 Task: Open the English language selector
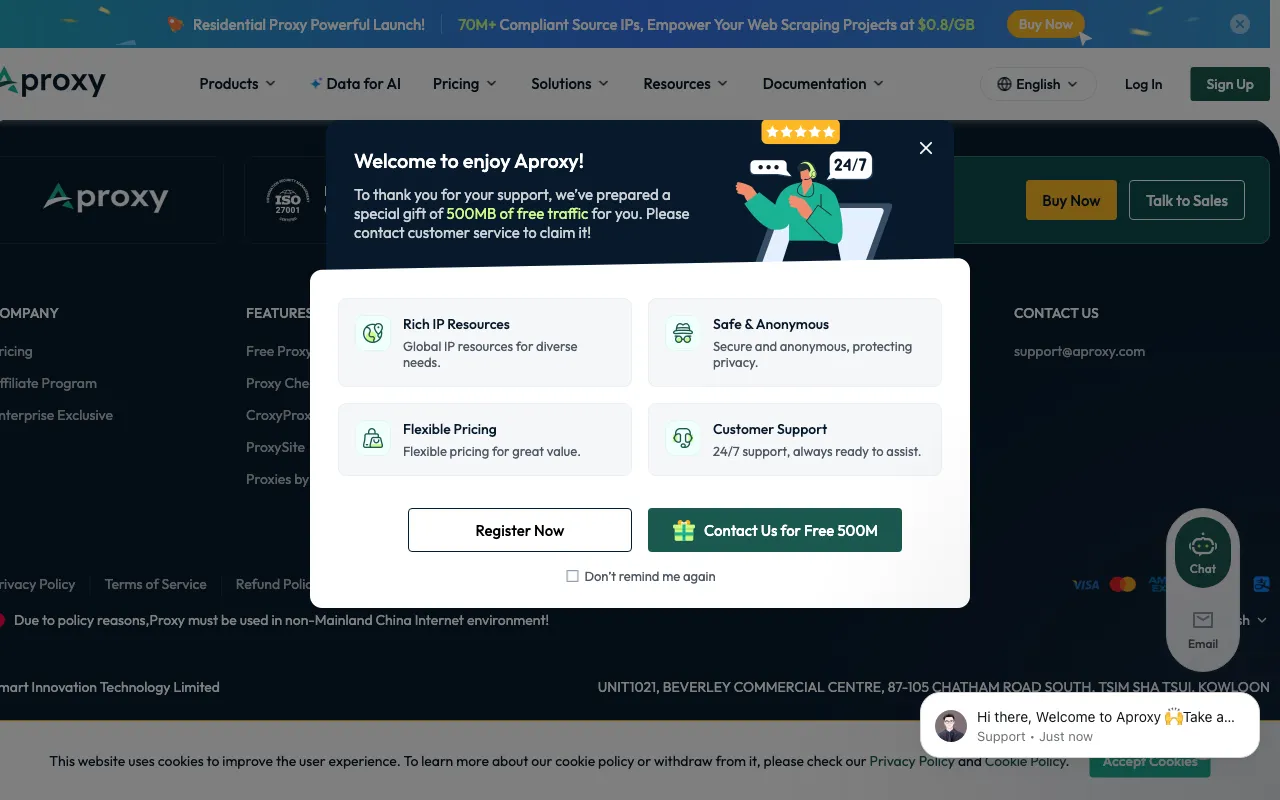[1038, 84]
